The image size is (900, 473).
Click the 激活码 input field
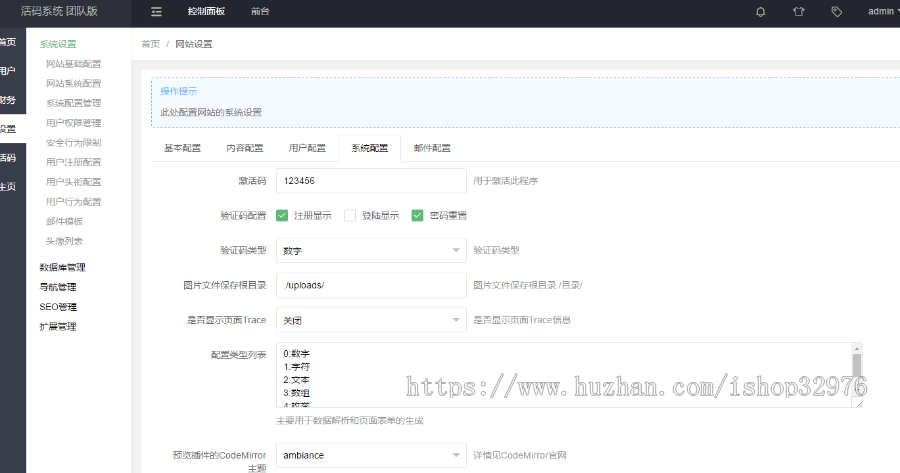(x=371, y=180)
